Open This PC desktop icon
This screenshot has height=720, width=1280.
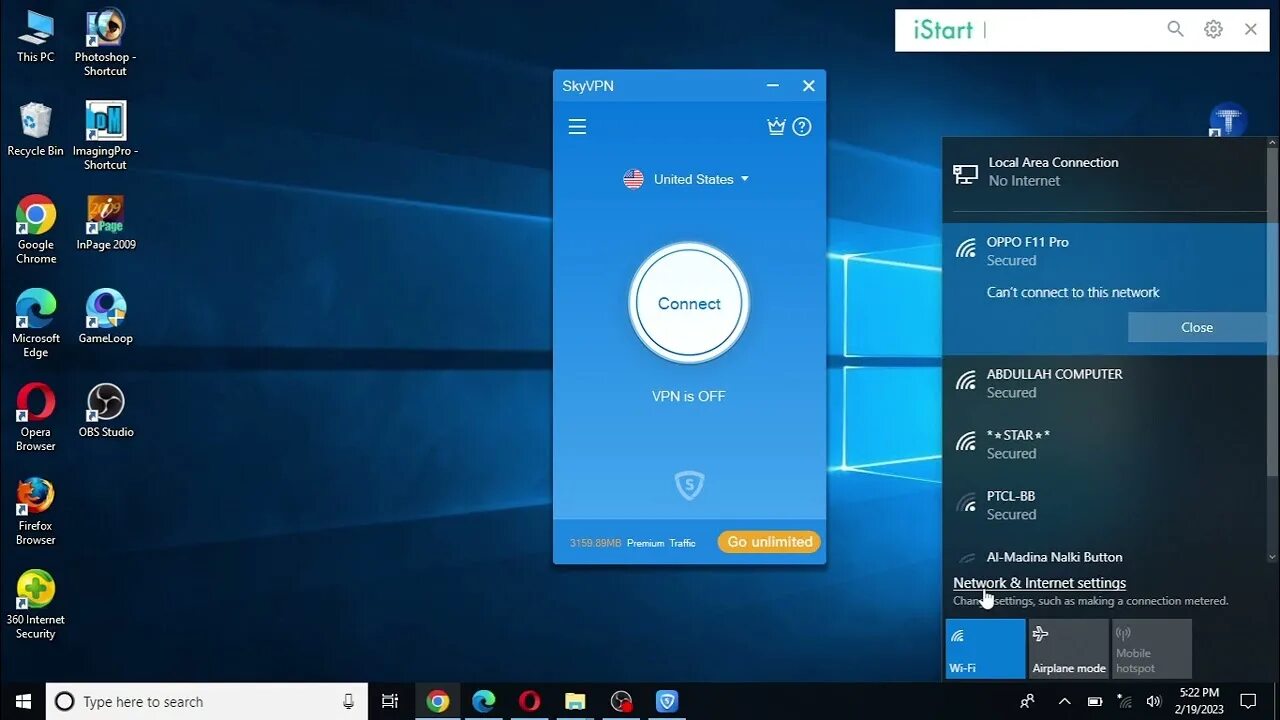pyautogui.click(x=35, y=36)
